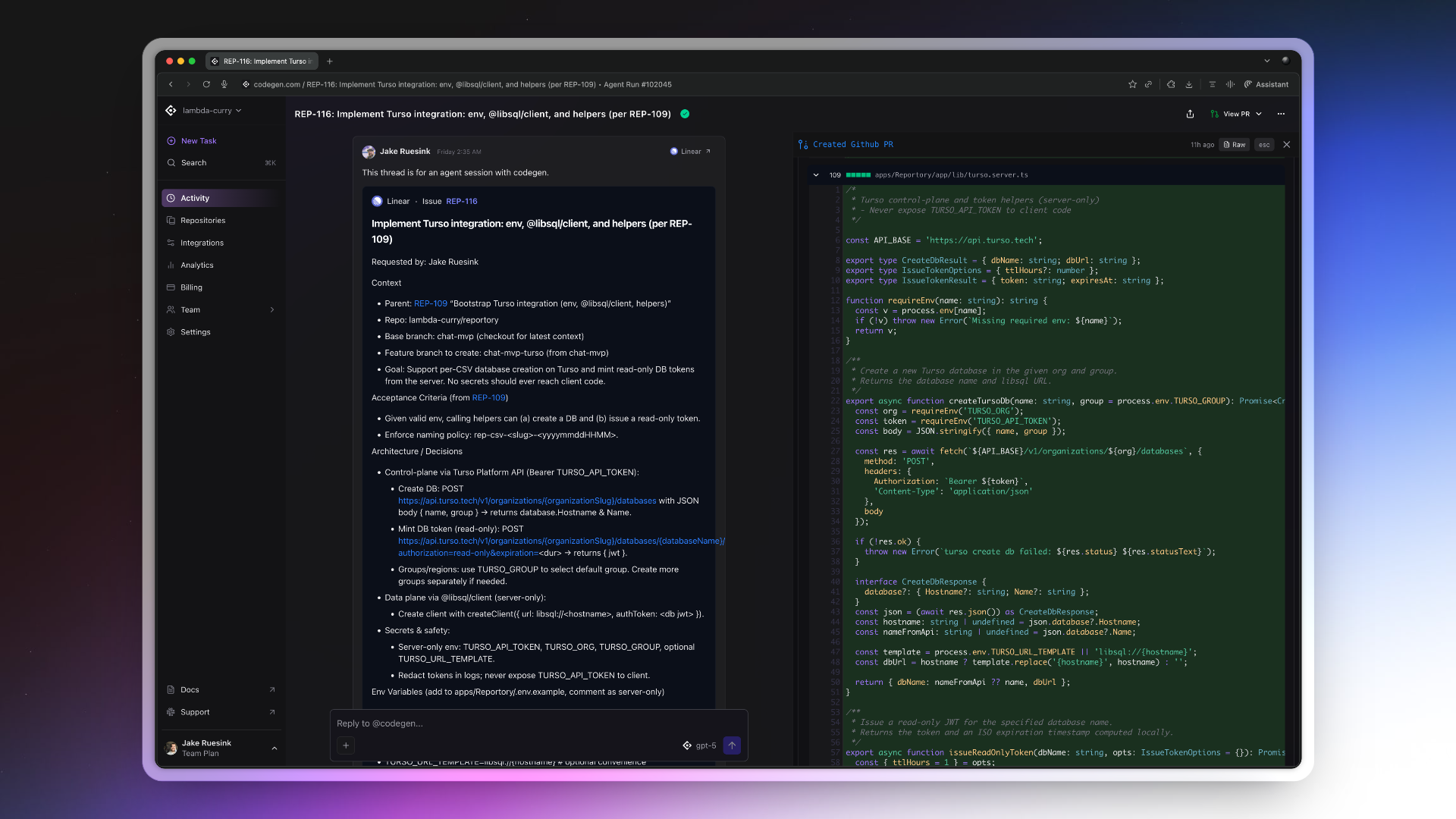Create a New Task from the sidebar
Screen dimensions: 1456x819
[x=199, y=140]
